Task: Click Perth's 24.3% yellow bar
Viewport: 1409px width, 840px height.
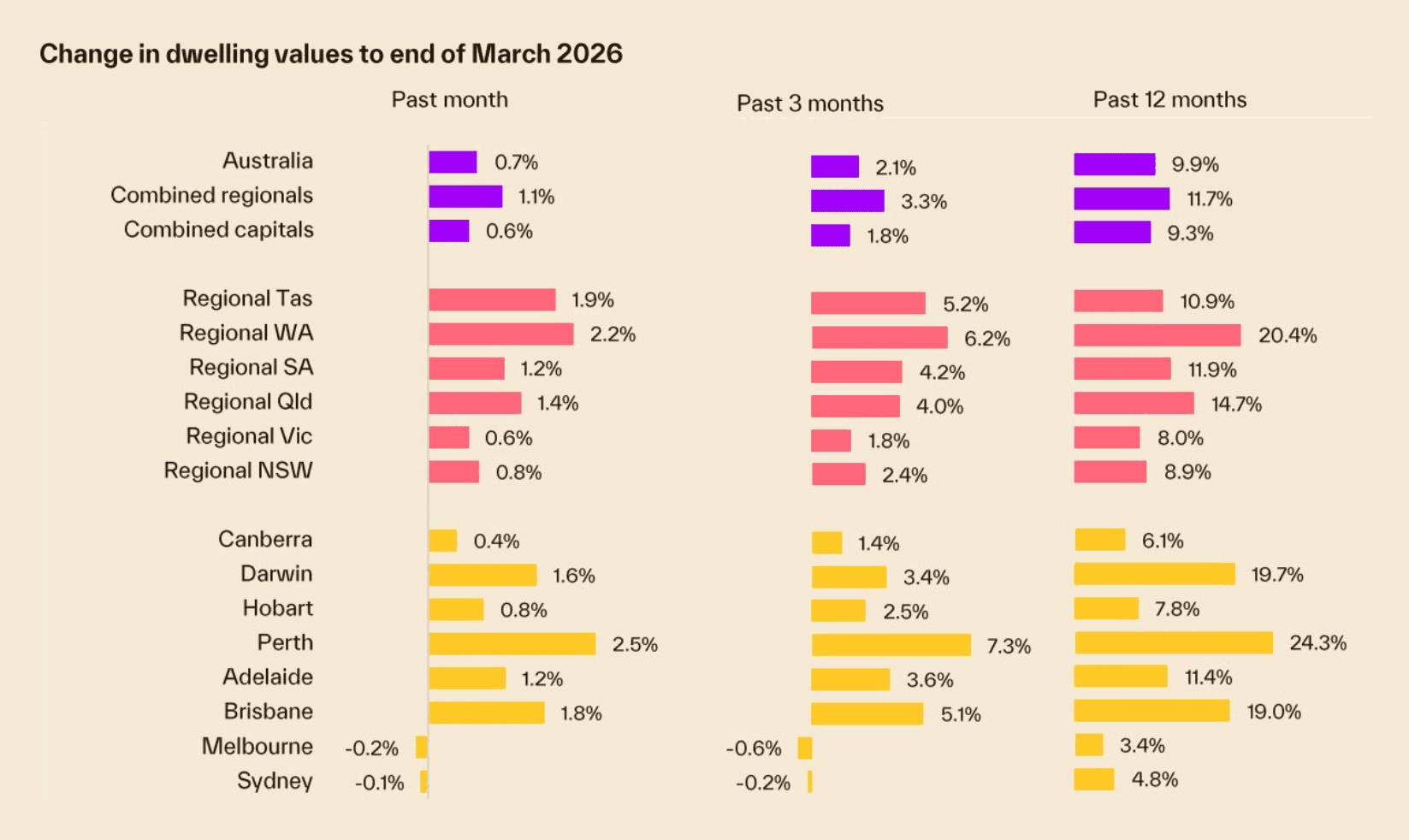Action: click(1173, 642)
